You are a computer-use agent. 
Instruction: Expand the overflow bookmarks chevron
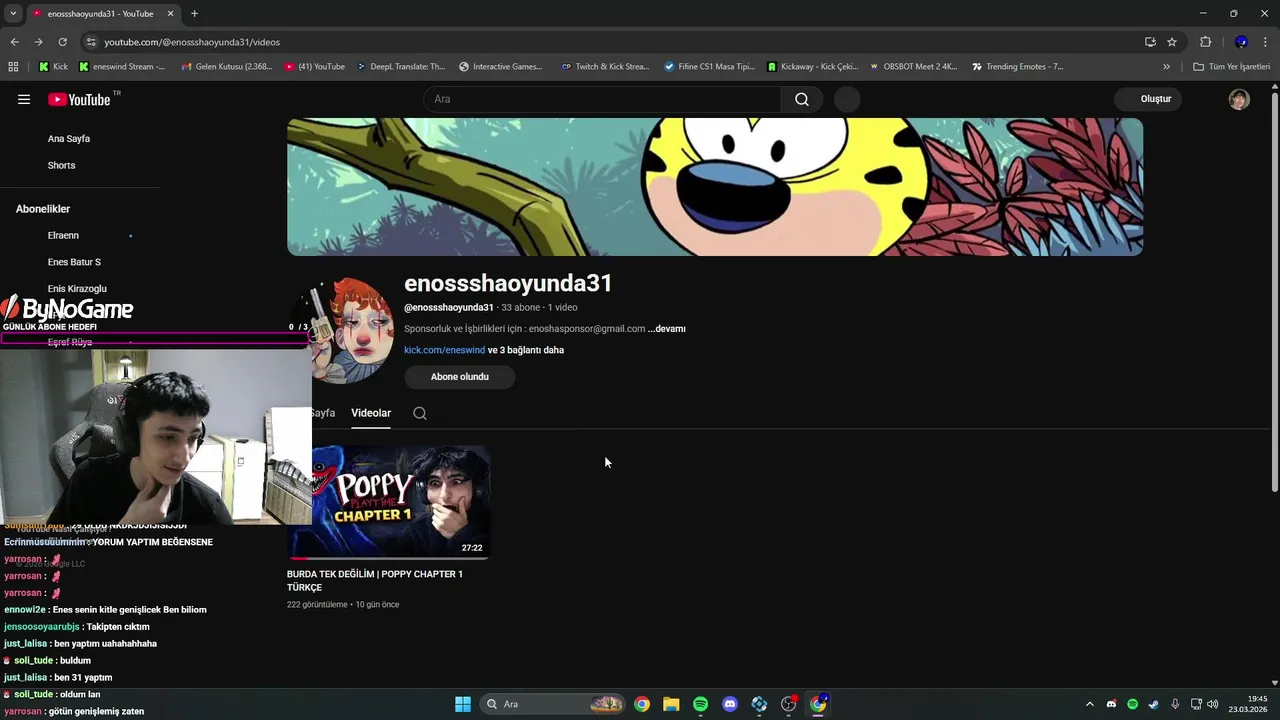click(x=1166, y=67)
